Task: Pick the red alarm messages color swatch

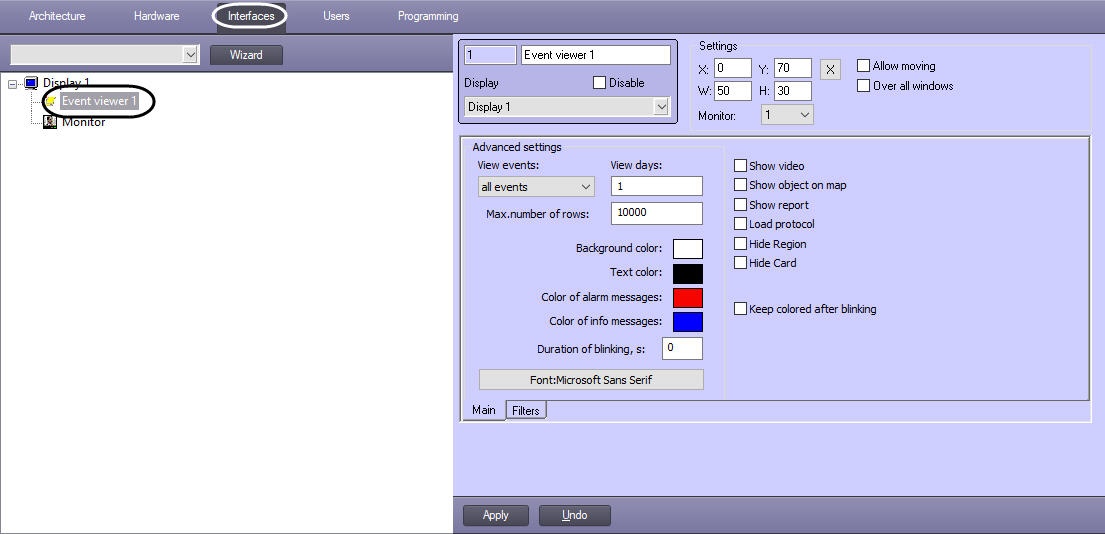Action: pos(687,298)
